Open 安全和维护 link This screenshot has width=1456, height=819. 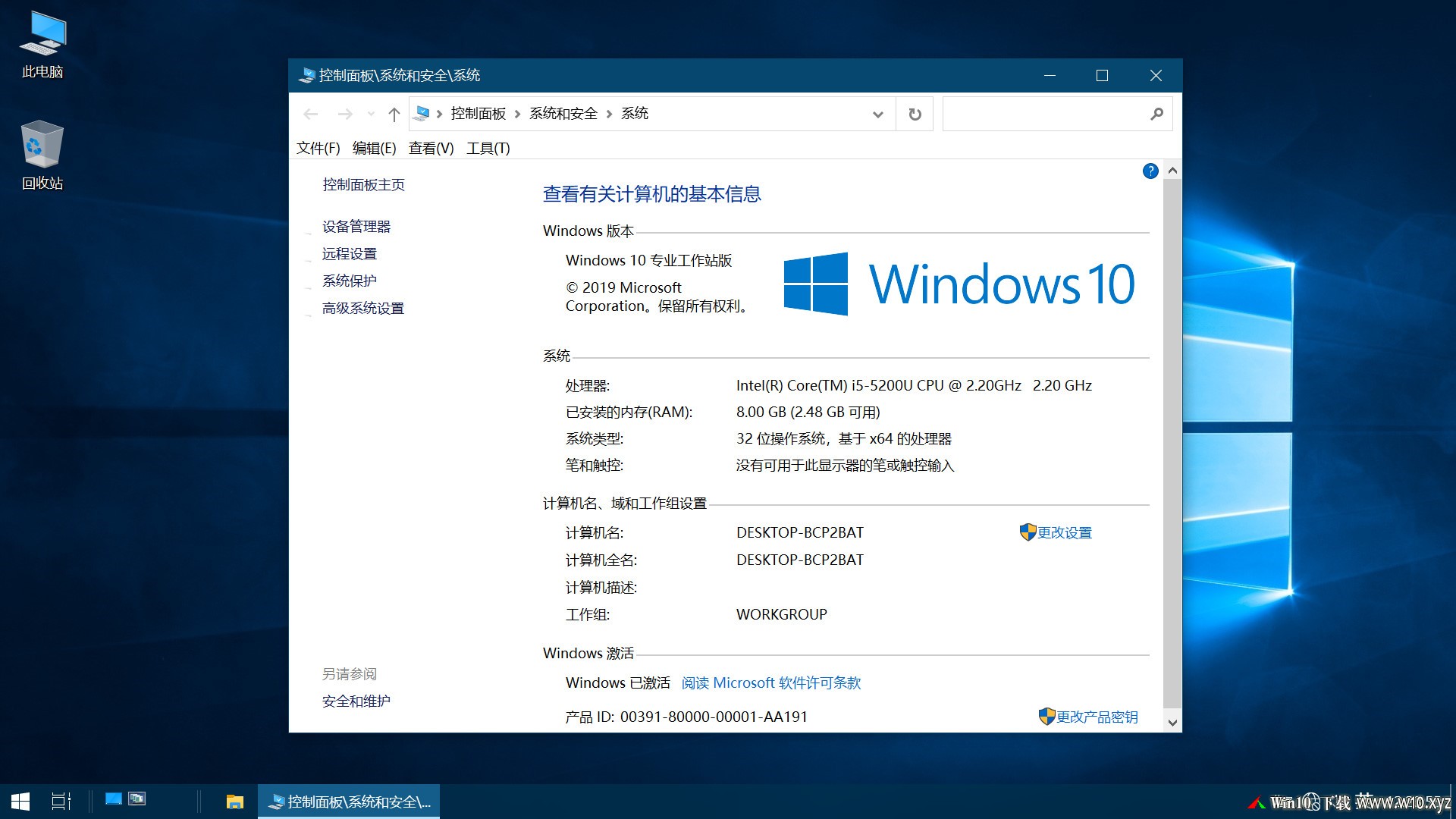[356, 701]
